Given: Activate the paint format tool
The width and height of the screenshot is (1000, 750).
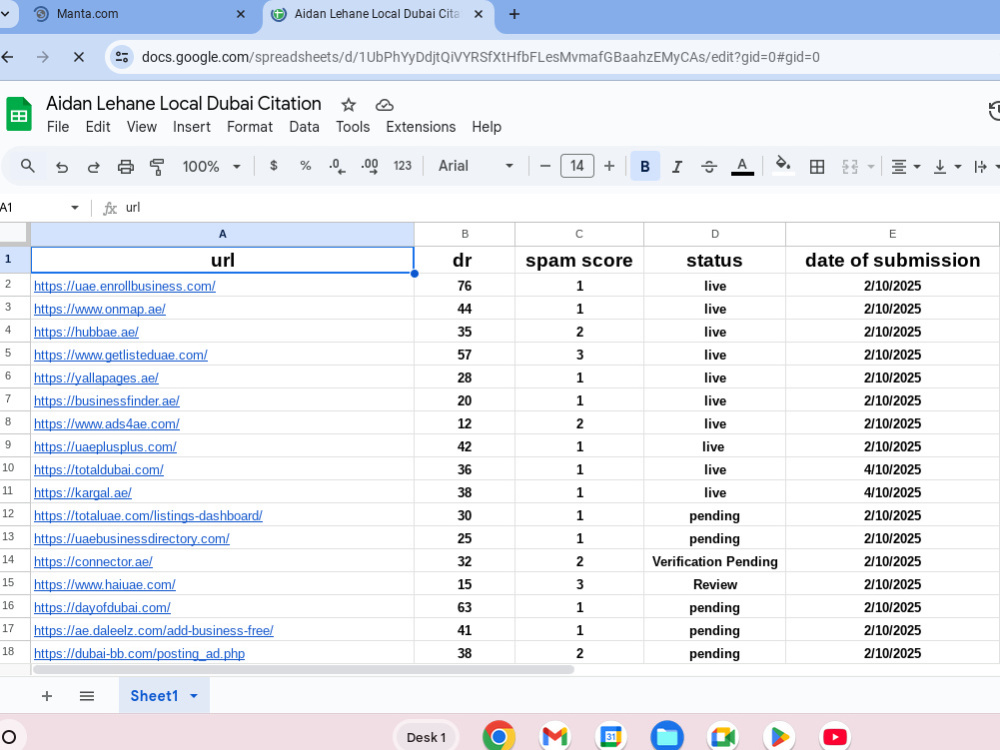Looking at the screenshot, I should pos(157,167).
